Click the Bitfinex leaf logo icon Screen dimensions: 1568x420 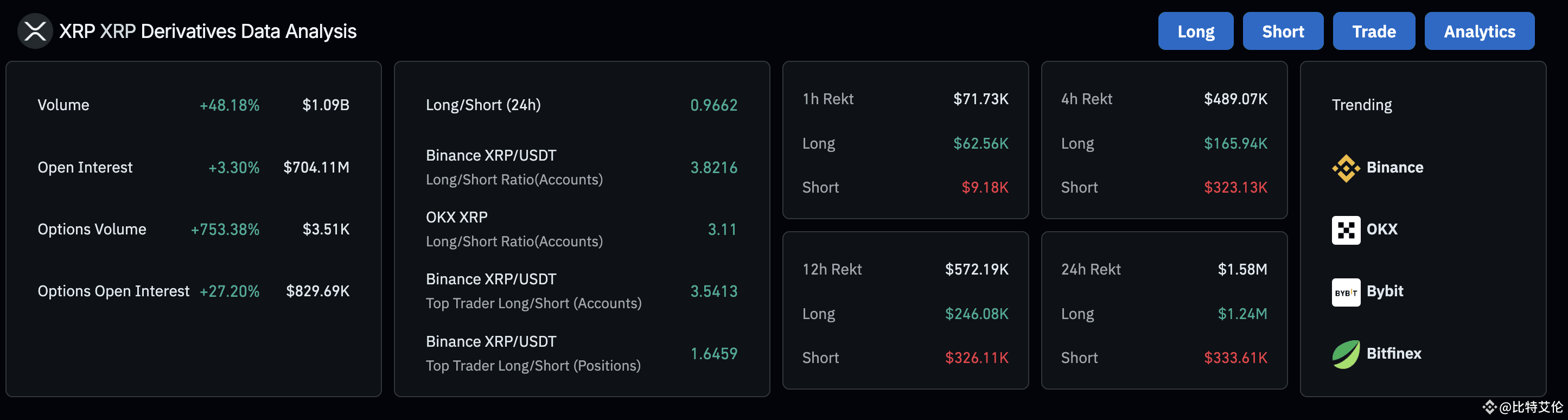1346,354
